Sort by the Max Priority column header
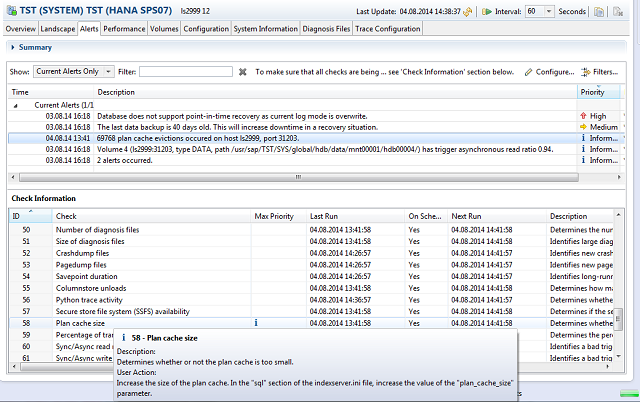 [x=278, y=216]
